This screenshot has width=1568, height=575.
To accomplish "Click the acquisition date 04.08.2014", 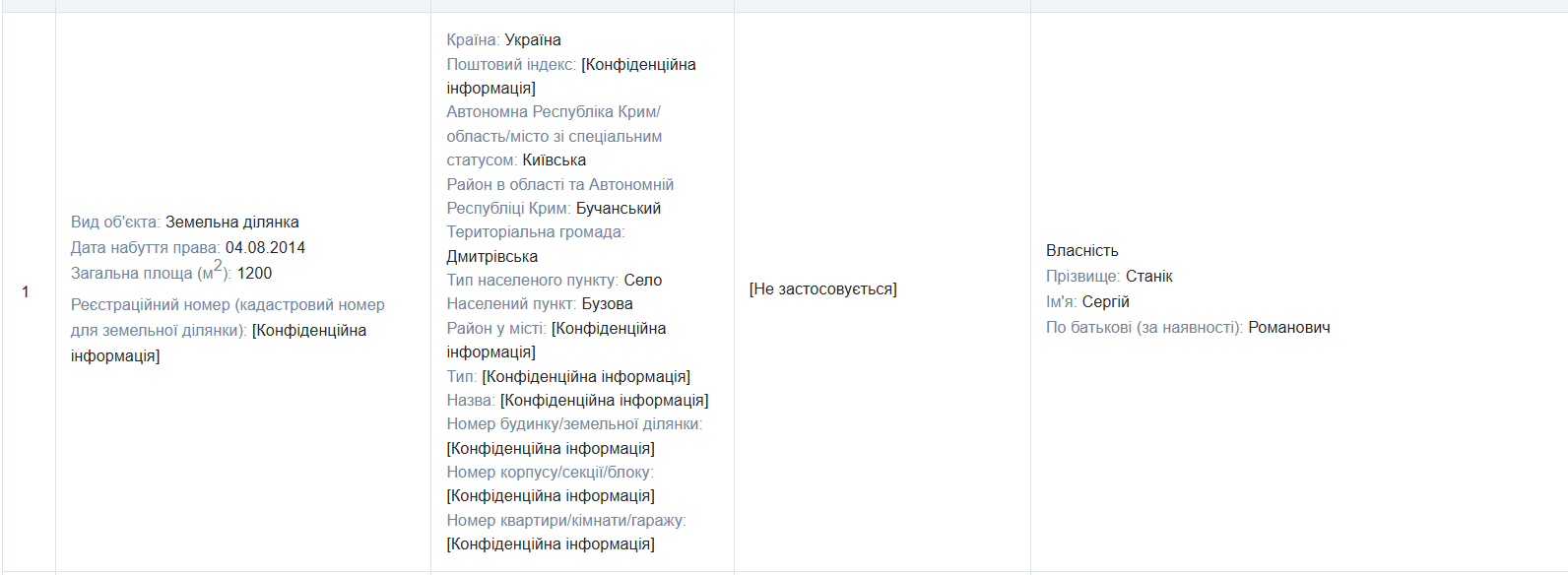I will coord(265,248).
